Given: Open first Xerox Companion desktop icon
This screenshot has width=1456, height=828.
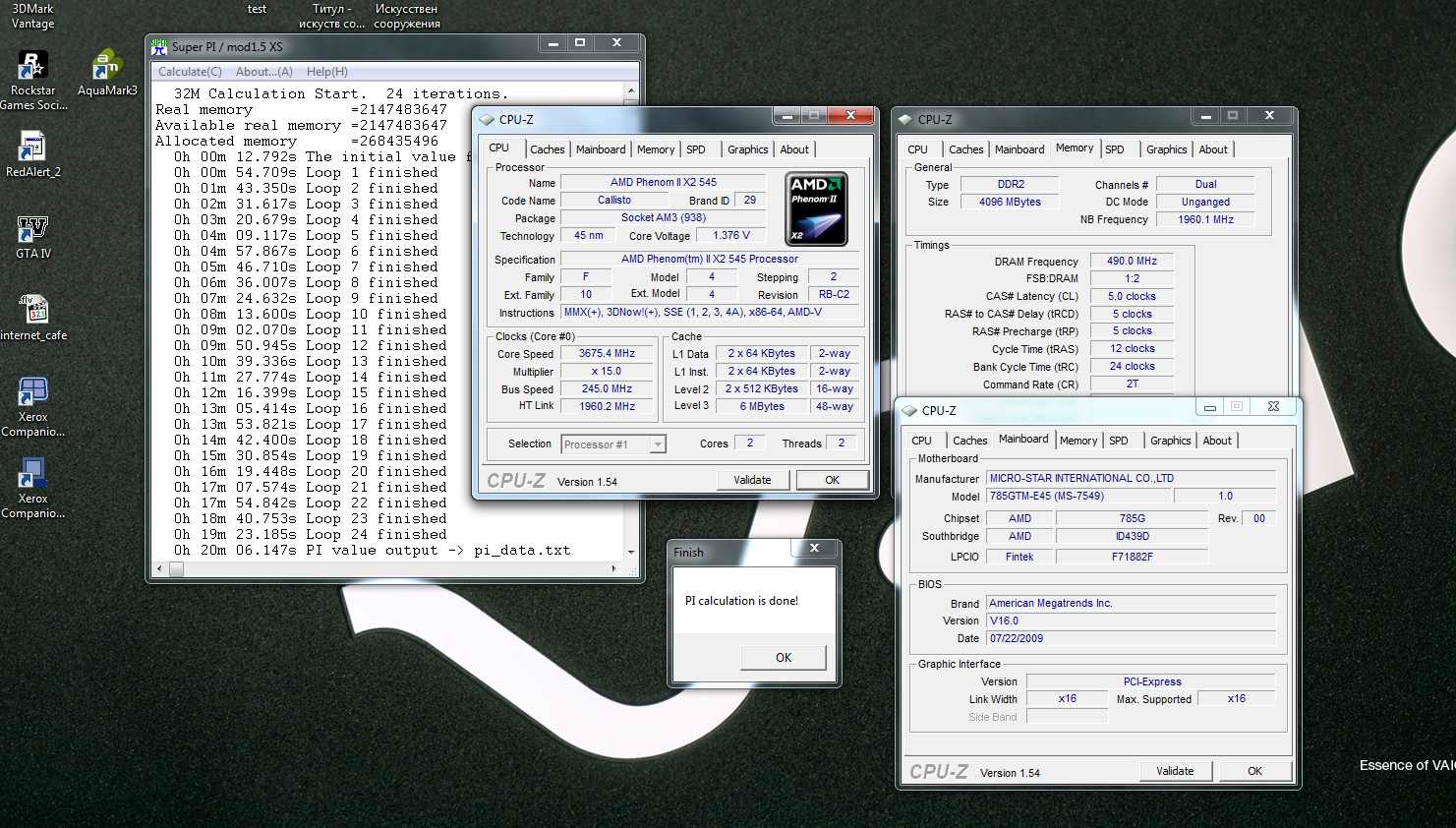Looking at the screenshot, I should 32,406.
